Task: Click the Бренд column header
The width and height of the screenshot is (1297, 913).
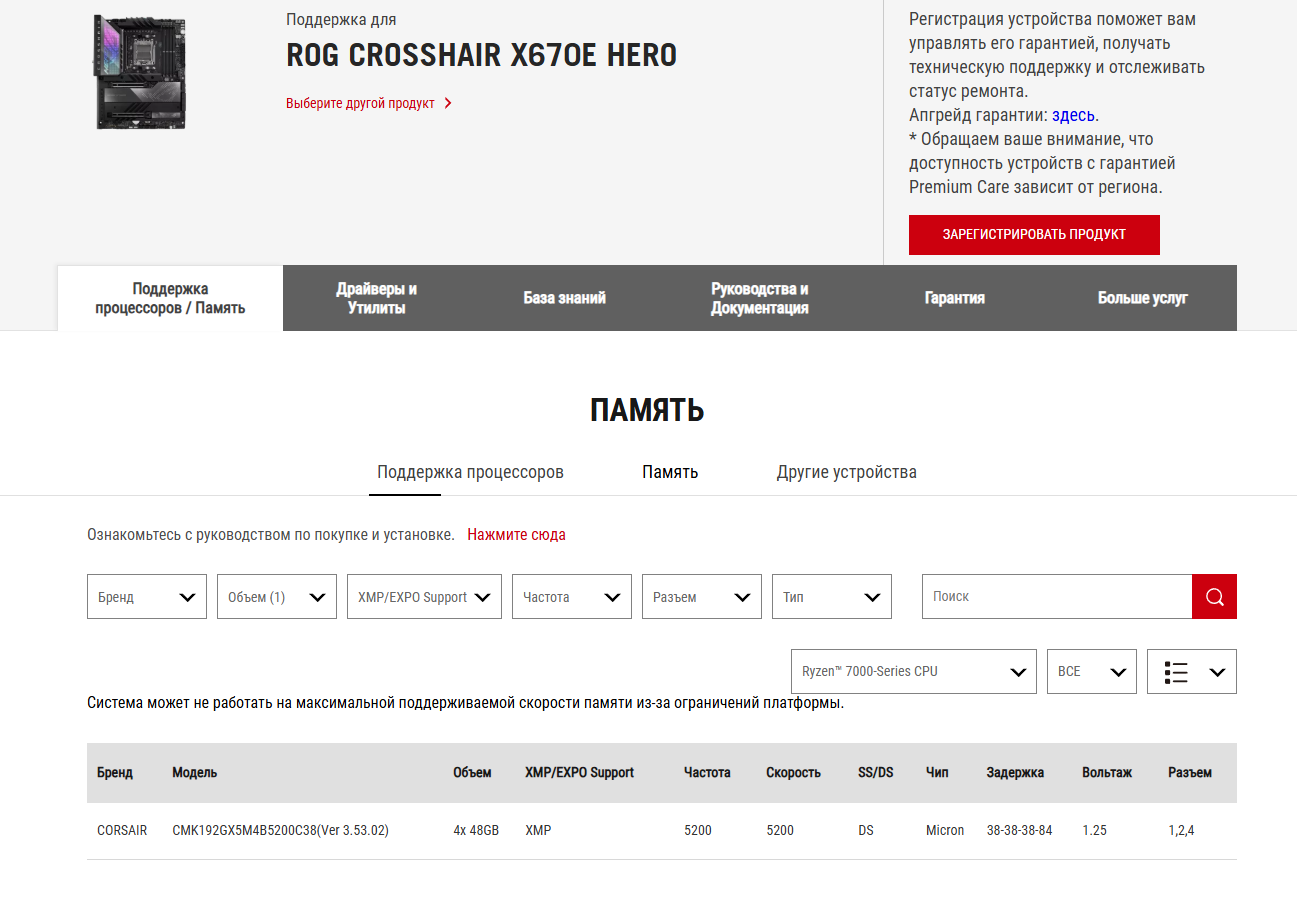Action: pyautogui.click(x=115, y=773)
